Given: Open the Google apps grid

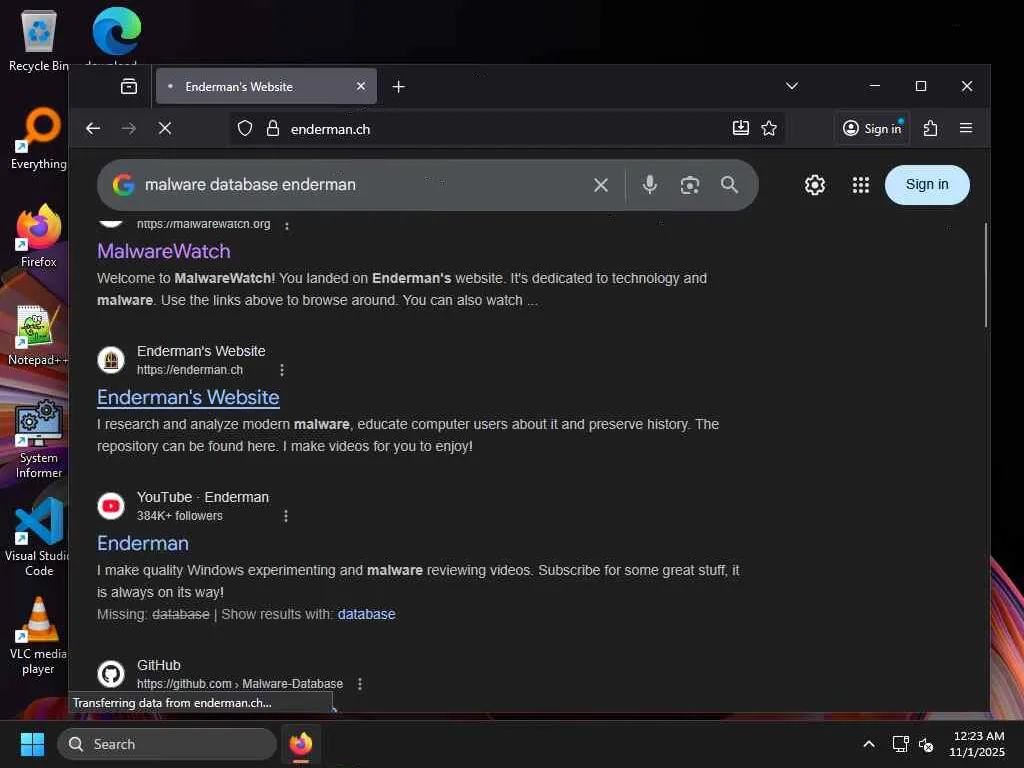Looking at the screenshot, I should tap(861, 185).
